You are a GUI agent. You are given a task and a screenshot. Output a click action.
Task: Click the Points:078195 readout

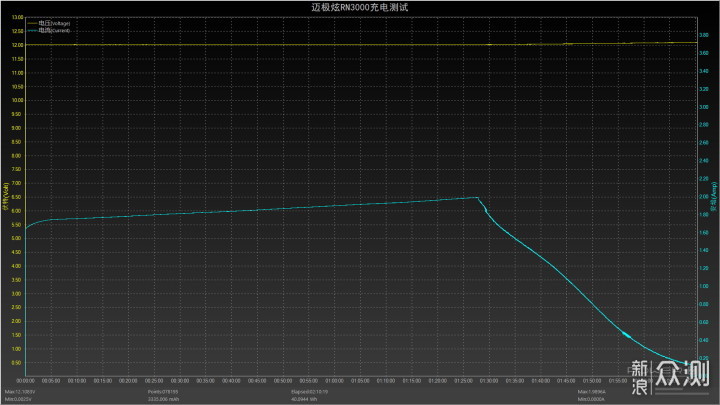[x=163, y=392]
